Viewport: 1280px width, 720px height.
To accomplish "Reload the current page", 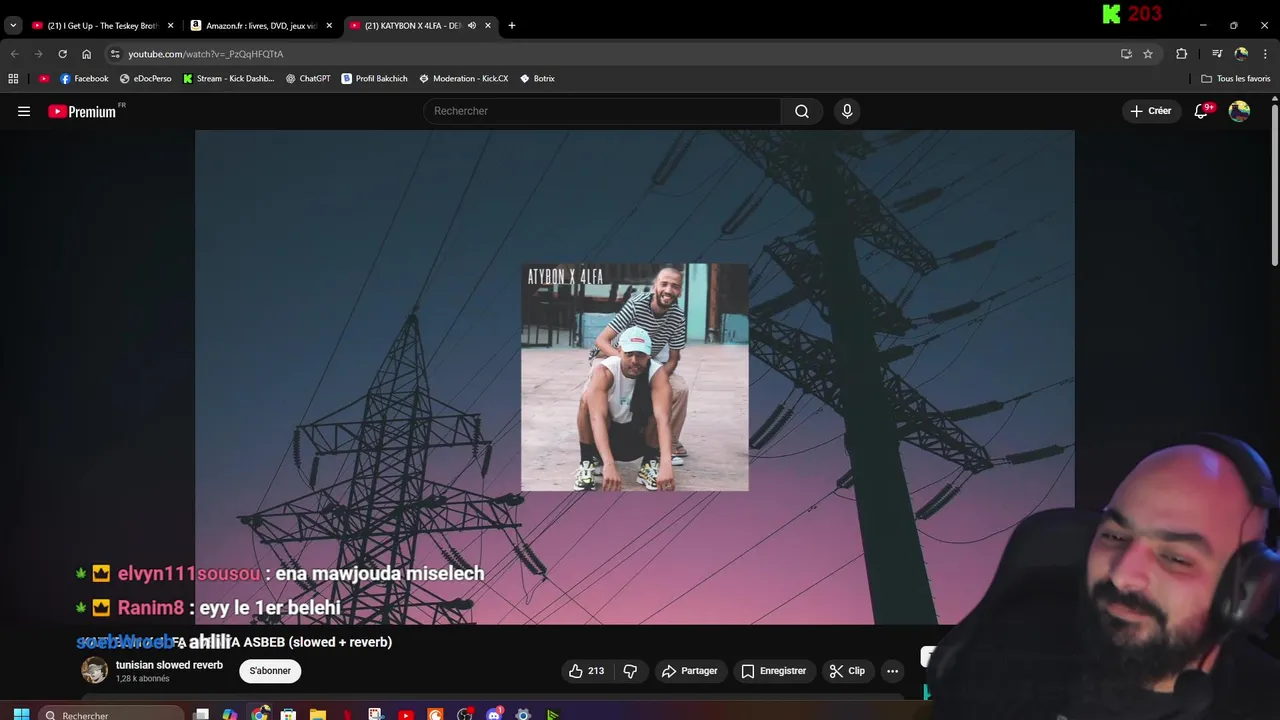I will tap(62, 54).
